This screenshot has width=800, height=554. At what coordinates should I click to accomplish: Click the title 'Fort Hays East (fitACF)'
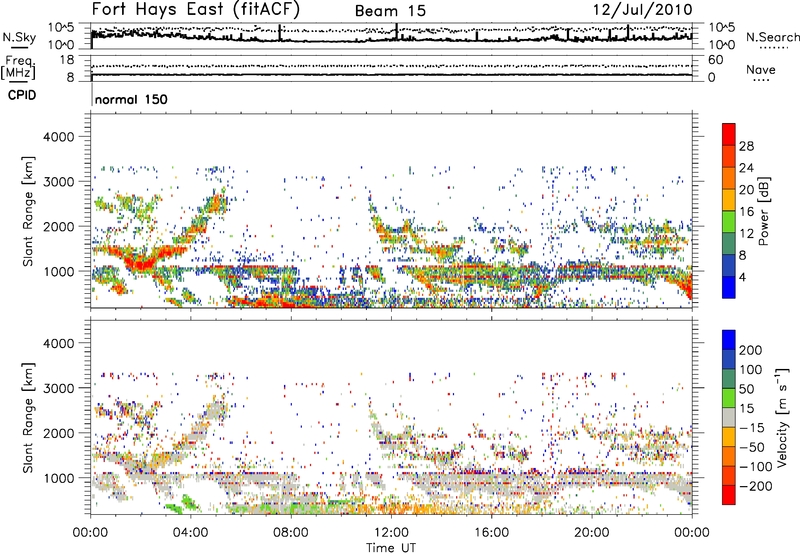pyautogui.click(x=196, y=10)
